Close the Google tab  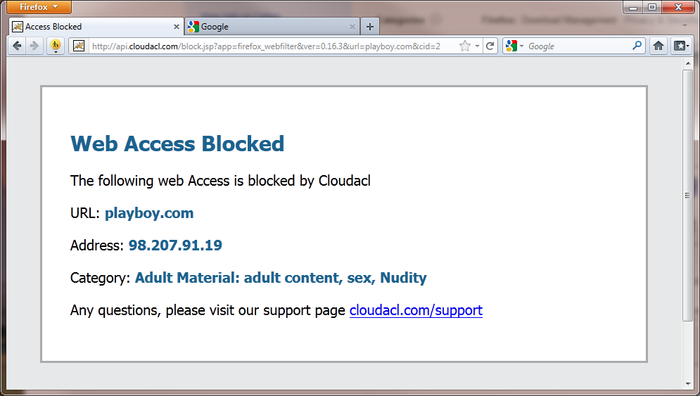click(x=352, y=27)
